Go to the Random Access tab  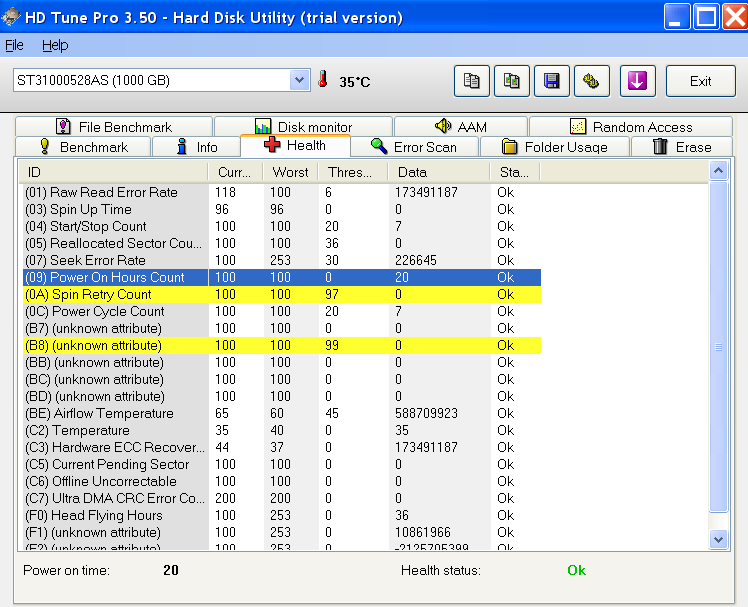[x=631, y=127]
